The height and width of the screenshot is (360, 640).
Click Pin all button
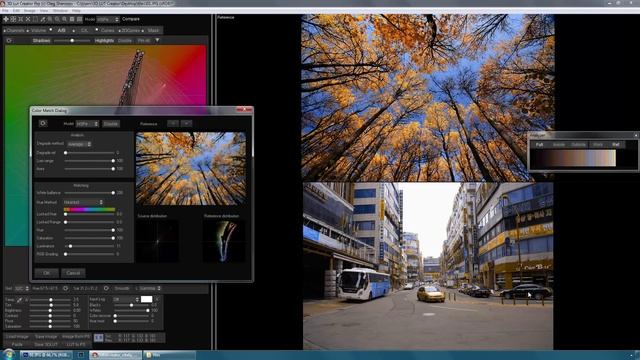(144, 40)
